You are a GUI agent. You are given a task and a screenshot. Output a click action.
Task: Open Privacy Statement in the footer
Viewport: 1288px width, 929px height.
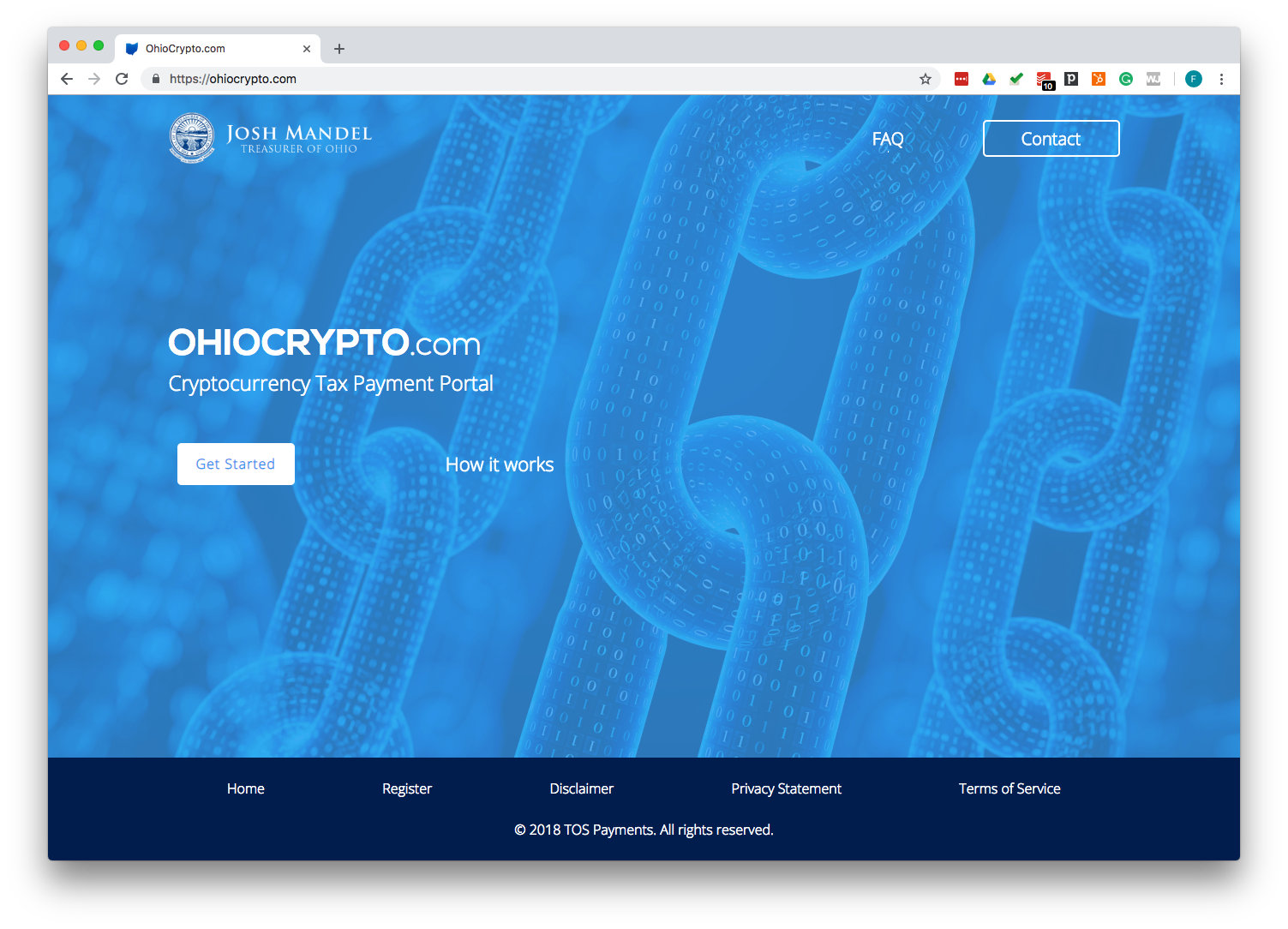click(786, 788)
